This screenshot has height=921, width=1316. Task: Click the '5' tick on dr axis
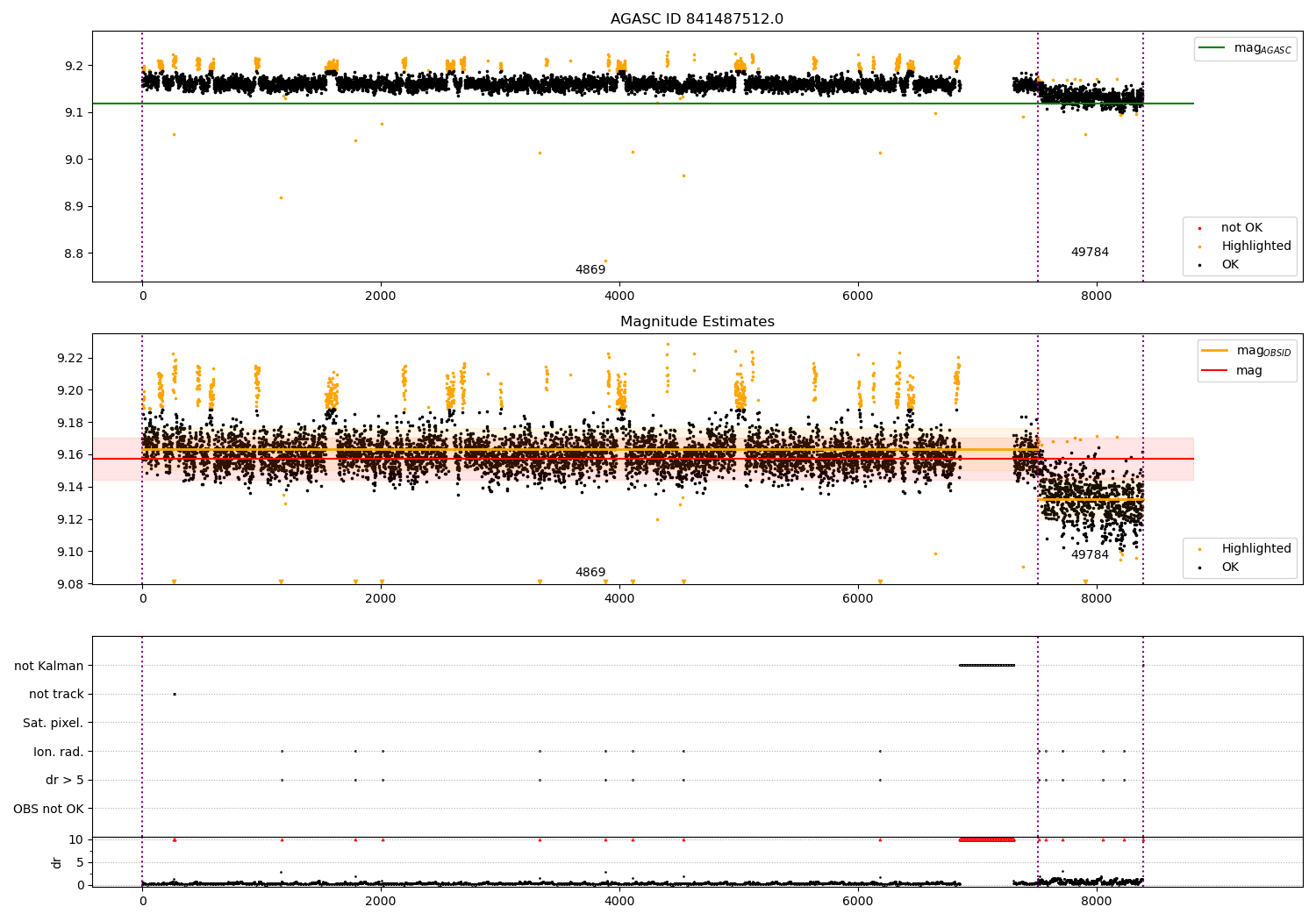(x=81, y=863)
